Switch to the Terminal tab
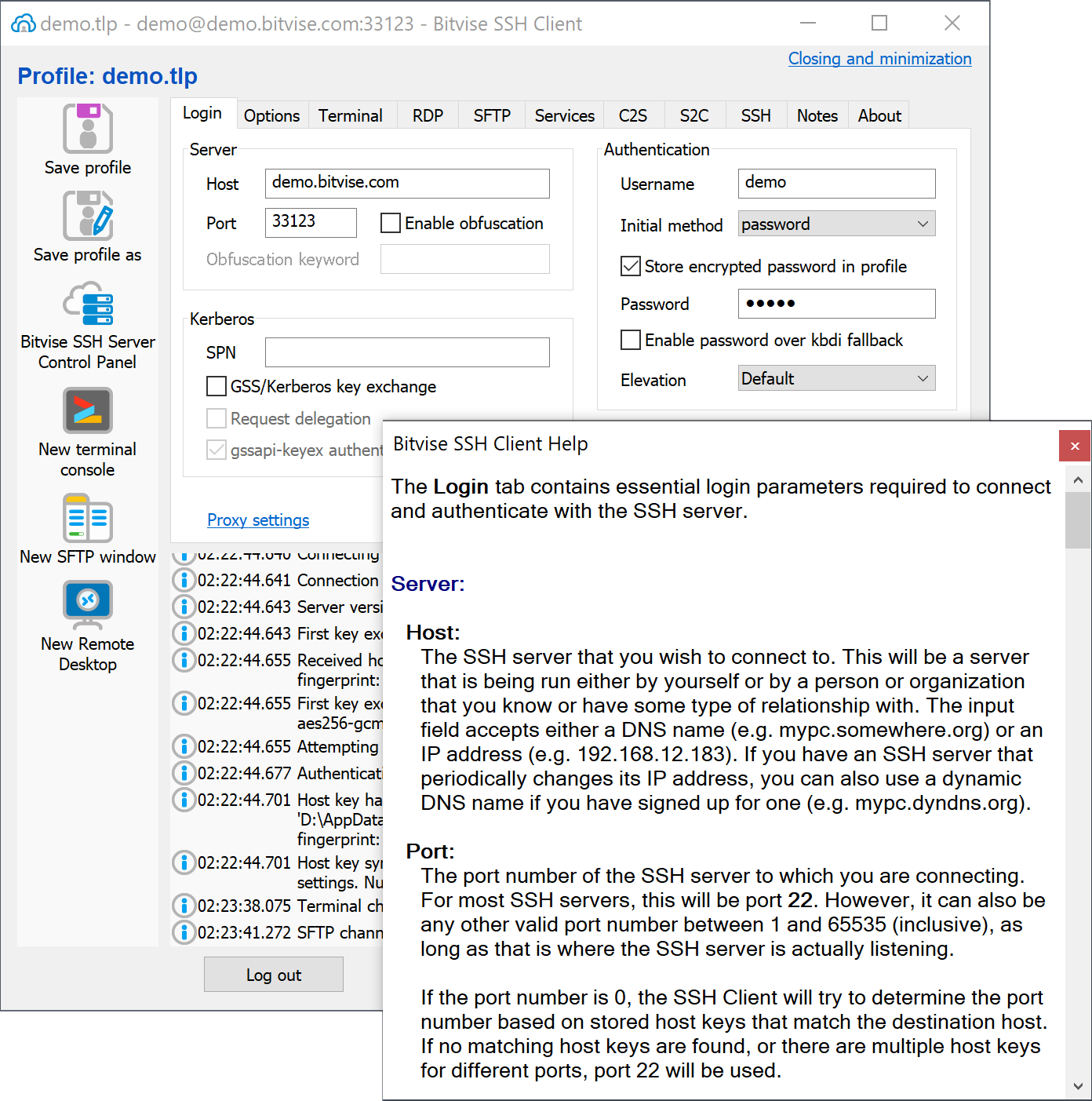Screen dimensions: 1092x1101 pos(351,115)
